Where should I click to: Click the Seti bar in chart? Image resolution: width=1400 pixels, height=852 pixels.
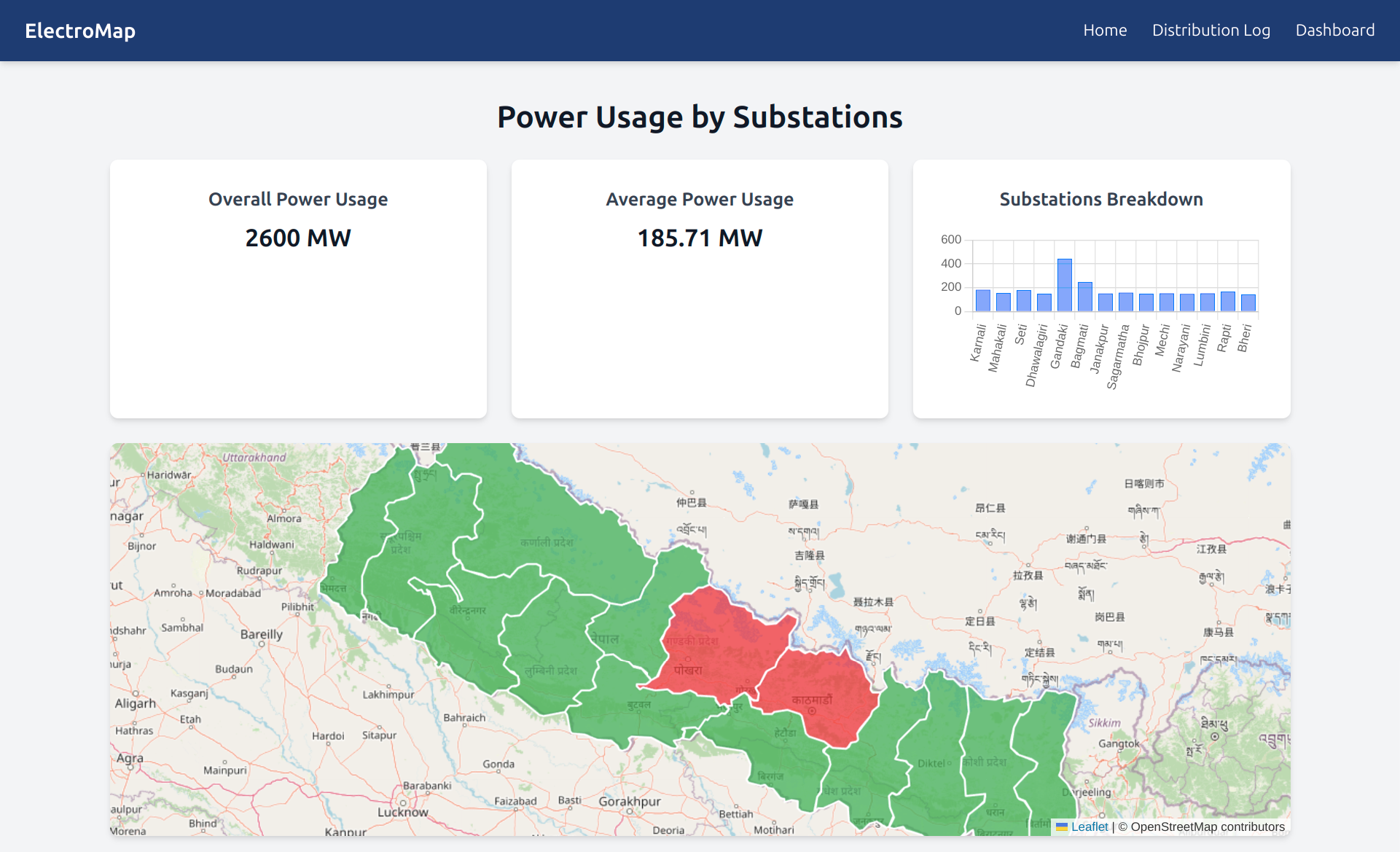1023,300
